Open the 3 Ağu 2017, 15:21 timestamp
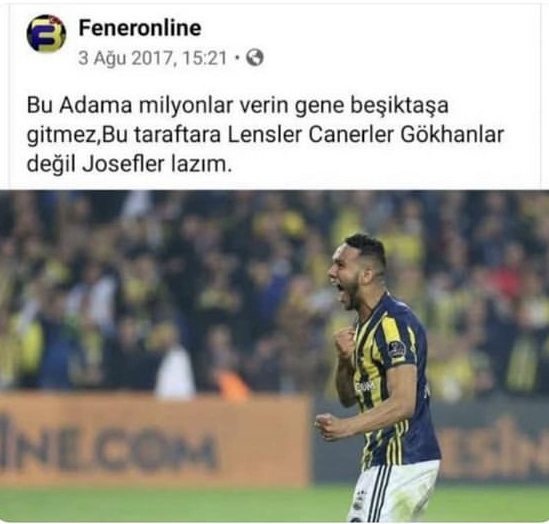Image resolution: width=549 pixels, height=524 pixels. (x=153, y=58)
